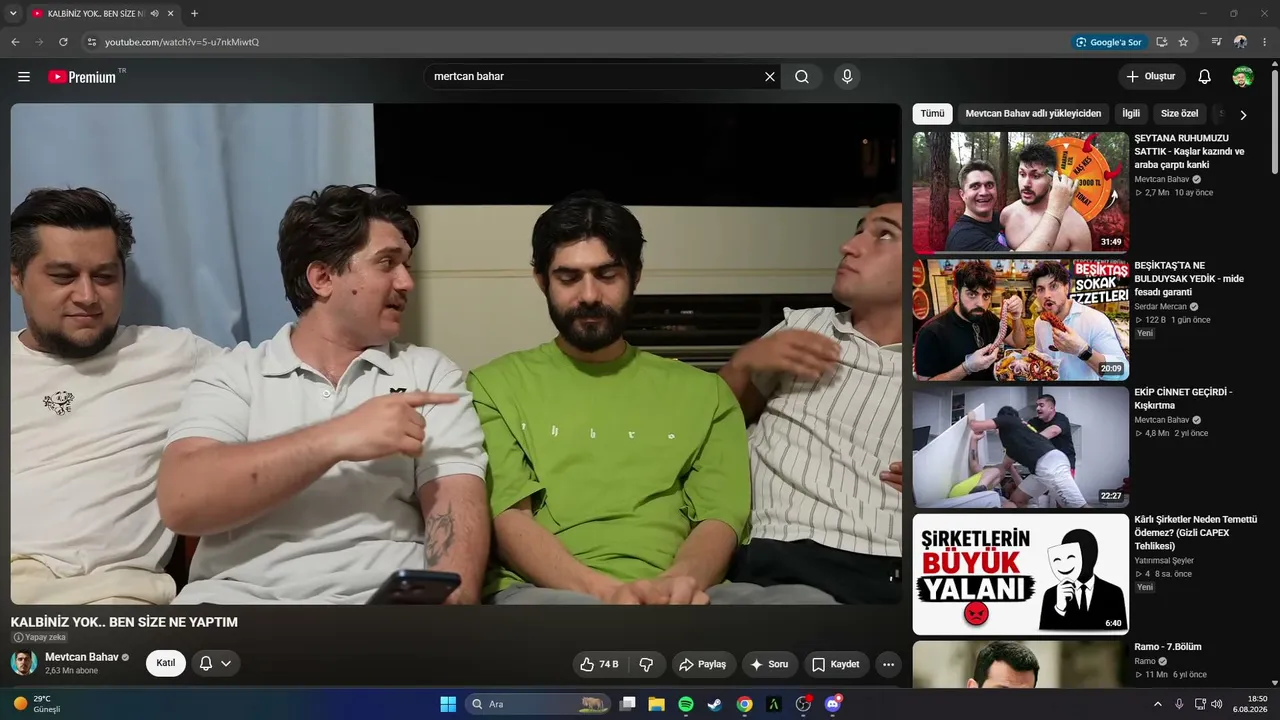Open the tab search dropdown

click(x=13, y=14)
